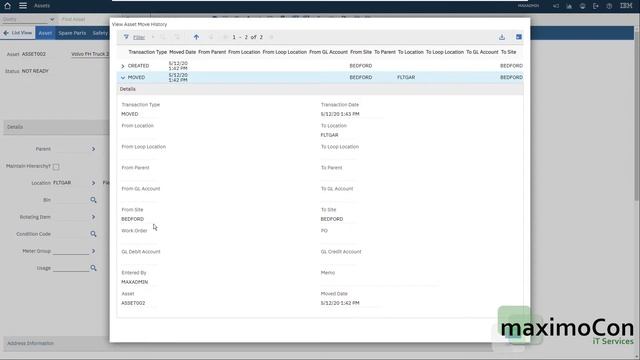Click the Assets application title
The width and height of the screenshot is (640, 360).
[42, 6]
